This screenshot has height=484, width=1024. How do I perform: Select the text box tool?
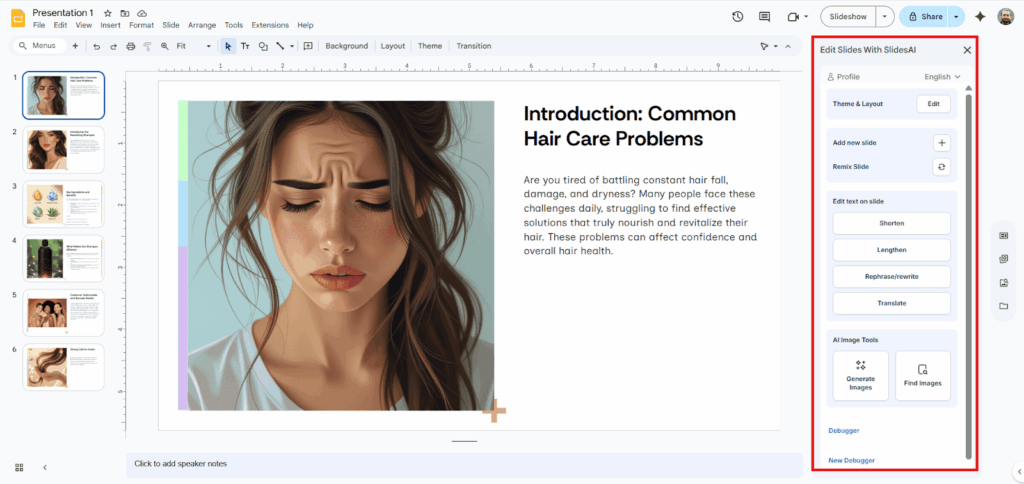tap(245, 46)
